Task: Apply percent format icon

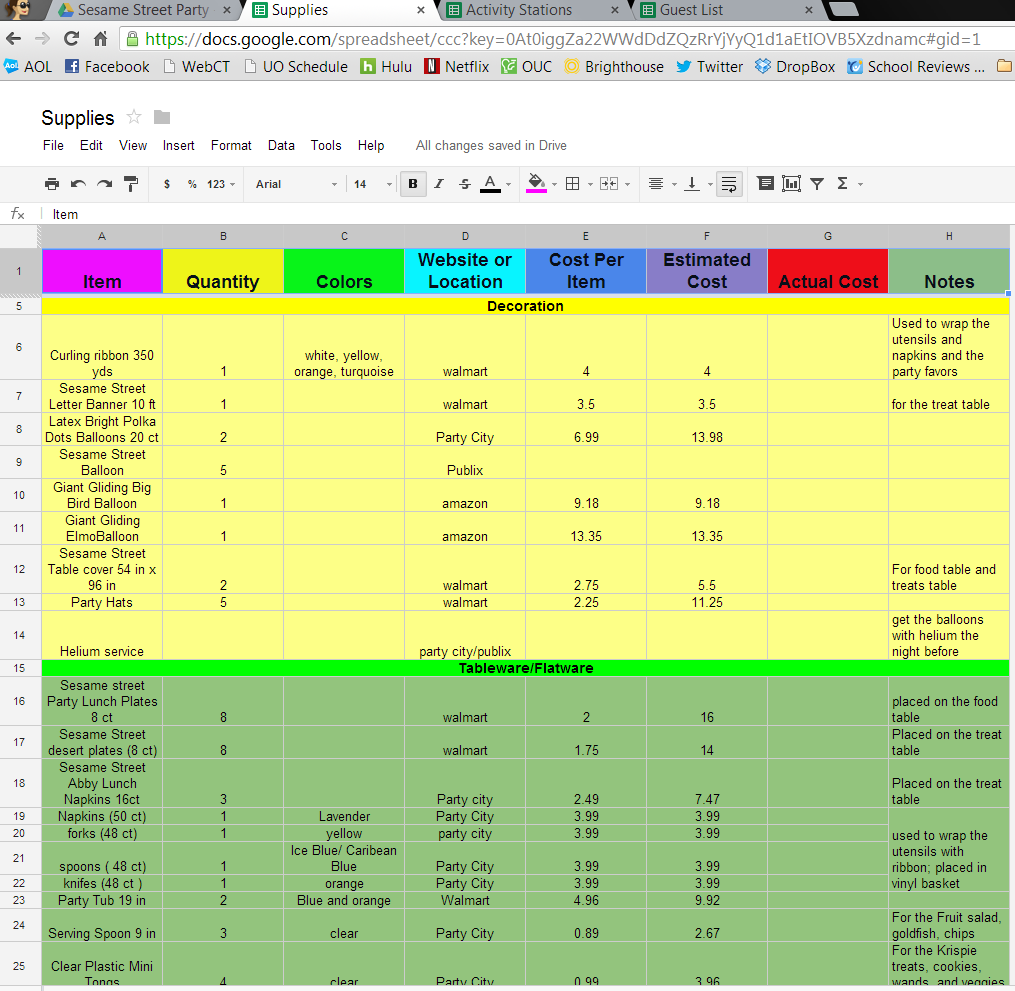Action: click(192, 184)
